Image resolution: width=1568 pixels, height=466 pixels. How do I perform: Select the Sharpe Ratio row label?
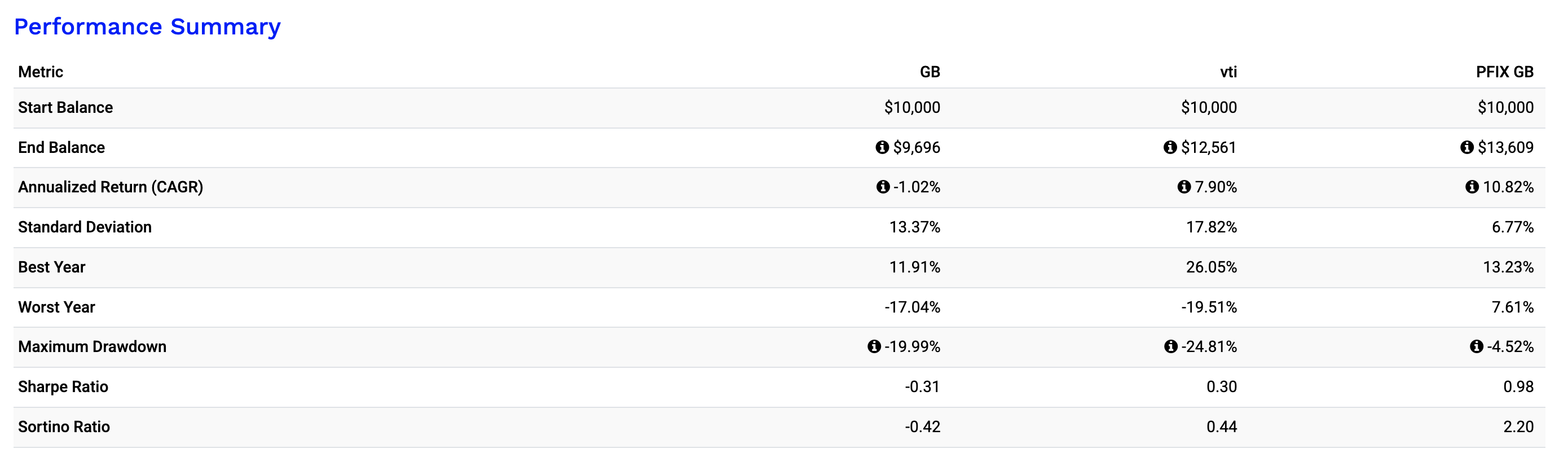[63, 387]
